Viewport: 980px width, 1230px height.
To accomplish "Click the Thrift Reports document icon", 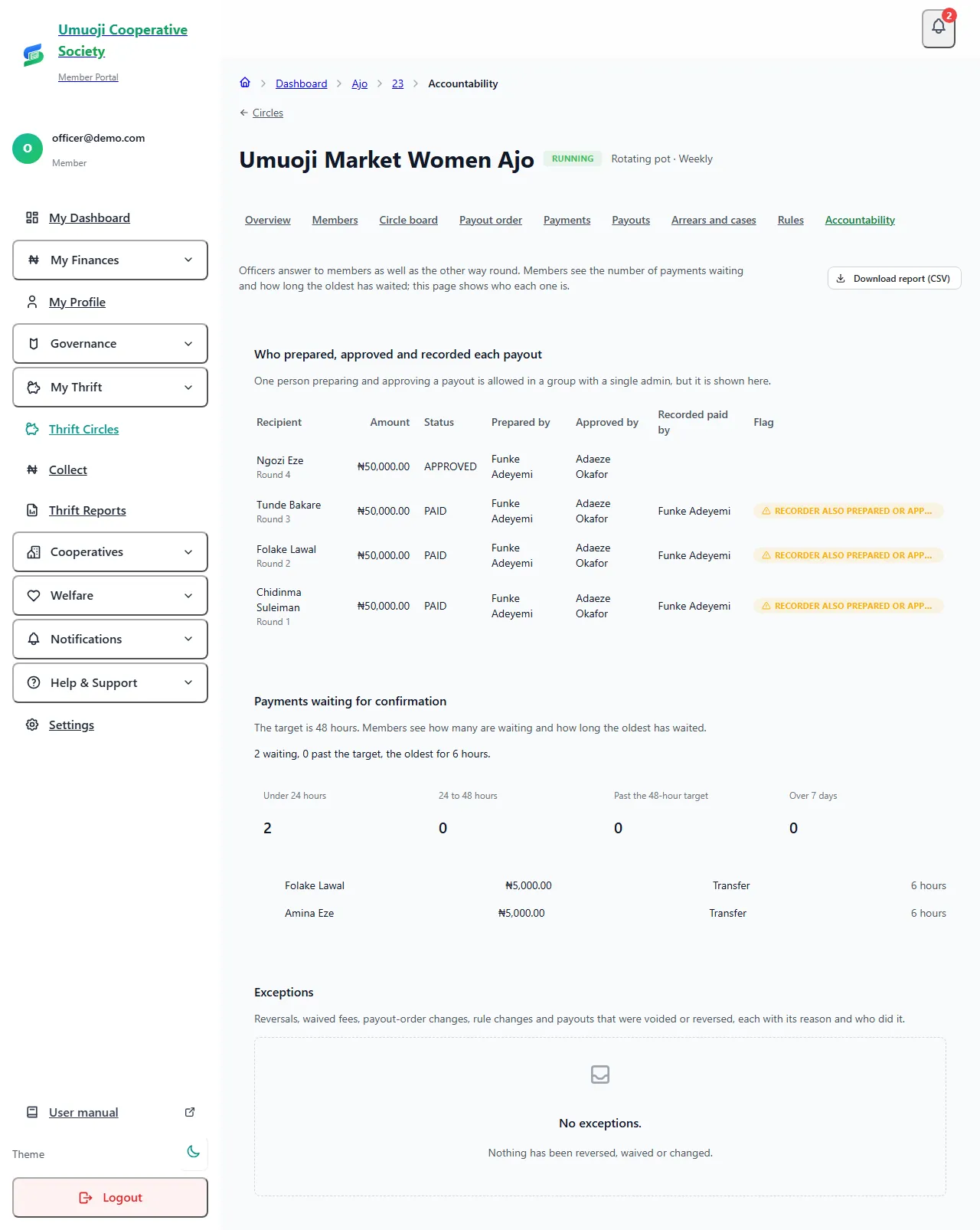I will [x=32, y=510].
